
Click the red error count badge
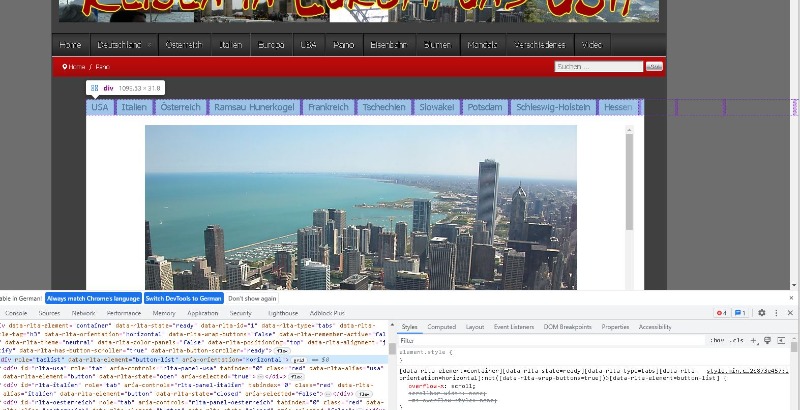coord(721,313)
